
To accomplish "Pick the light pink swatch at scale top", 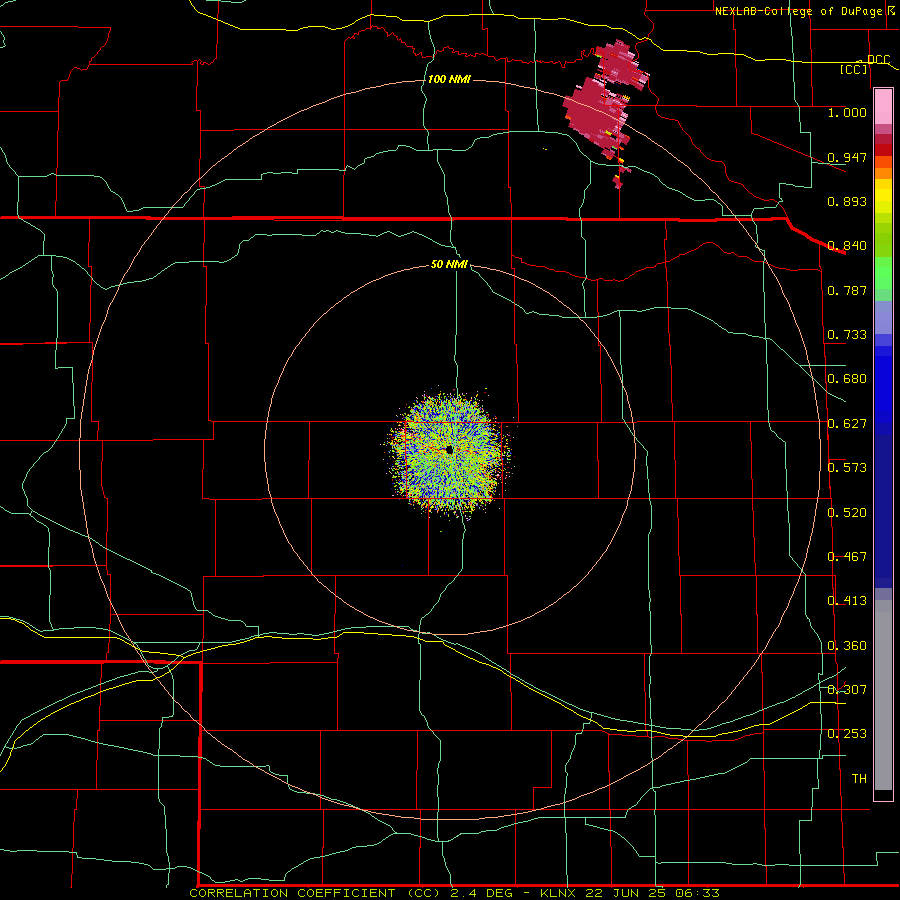I will click(x=883, y=107).
